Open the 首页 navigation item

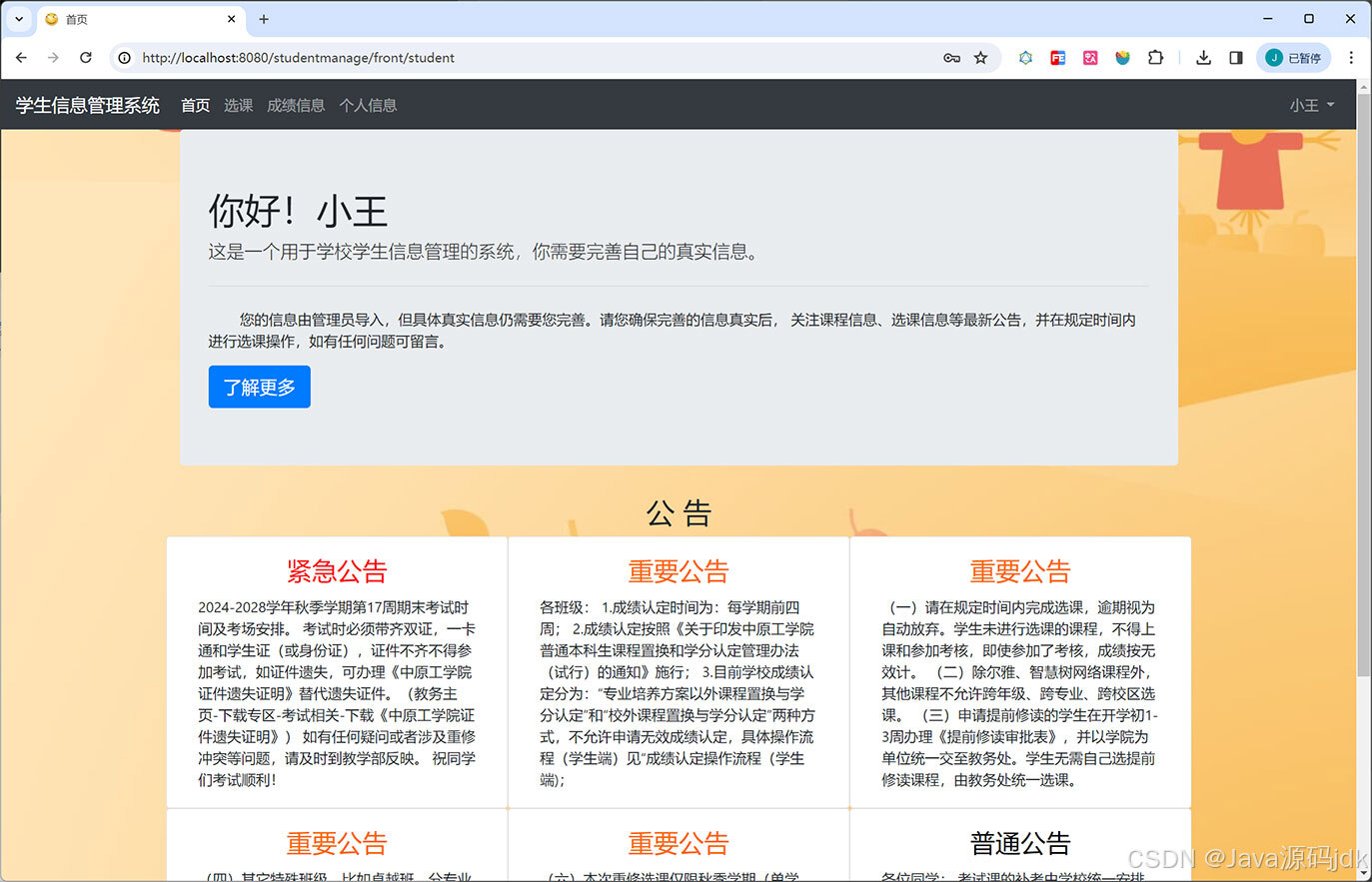click(x=195, y=105)
